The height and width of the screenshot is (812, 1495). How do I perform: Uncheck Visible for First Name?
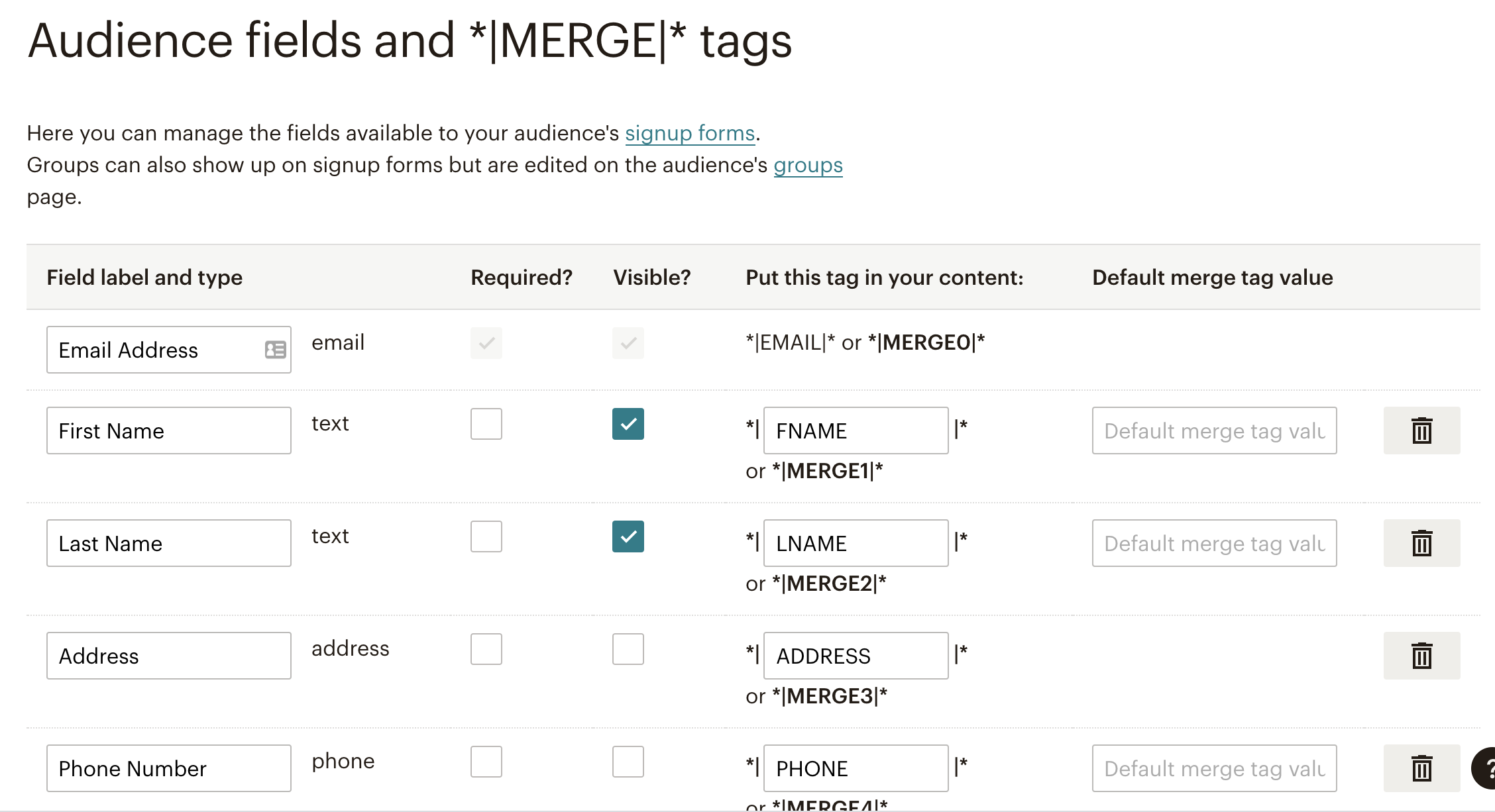(628, 424)
